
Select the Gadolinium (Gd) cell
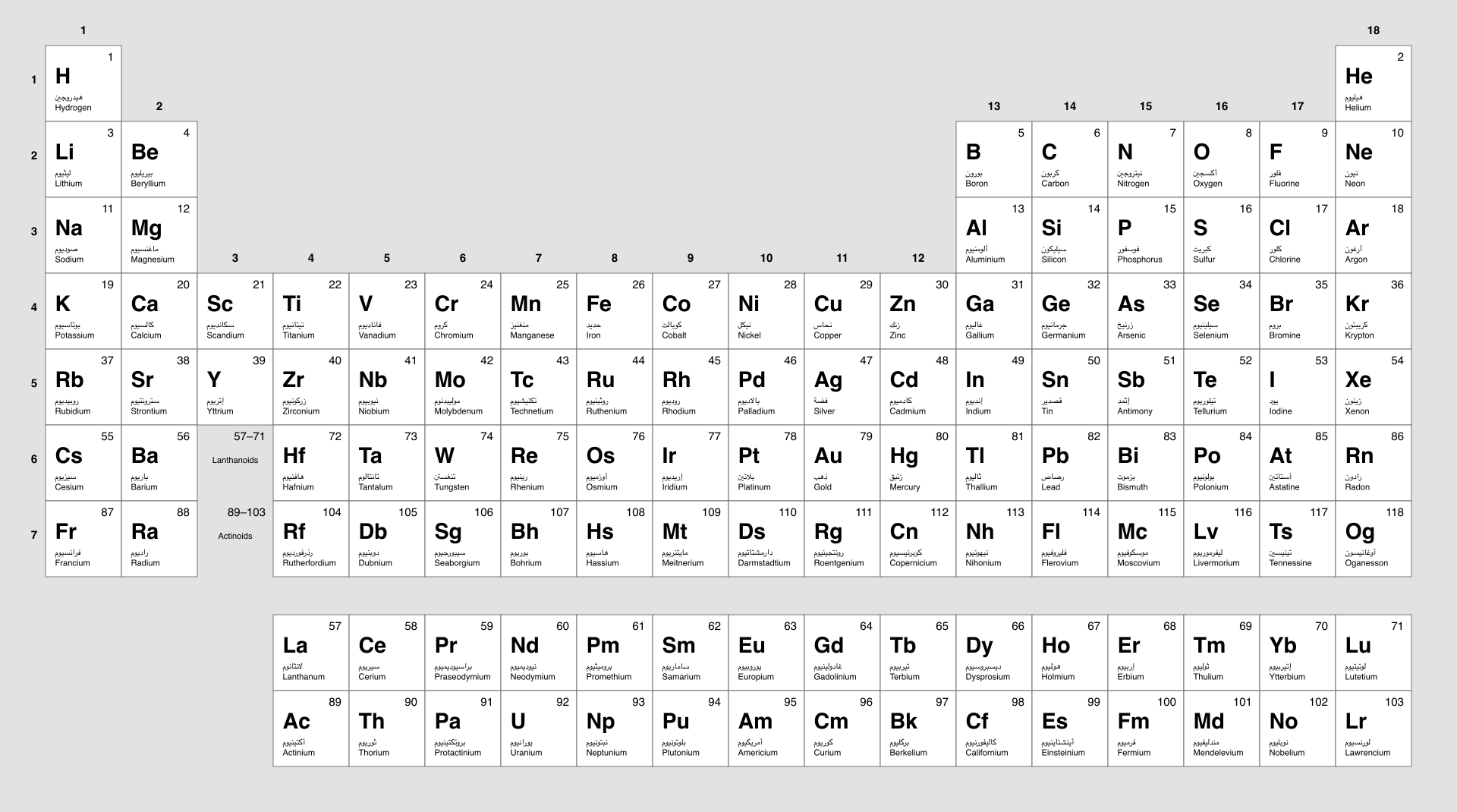tap(842, 653)
